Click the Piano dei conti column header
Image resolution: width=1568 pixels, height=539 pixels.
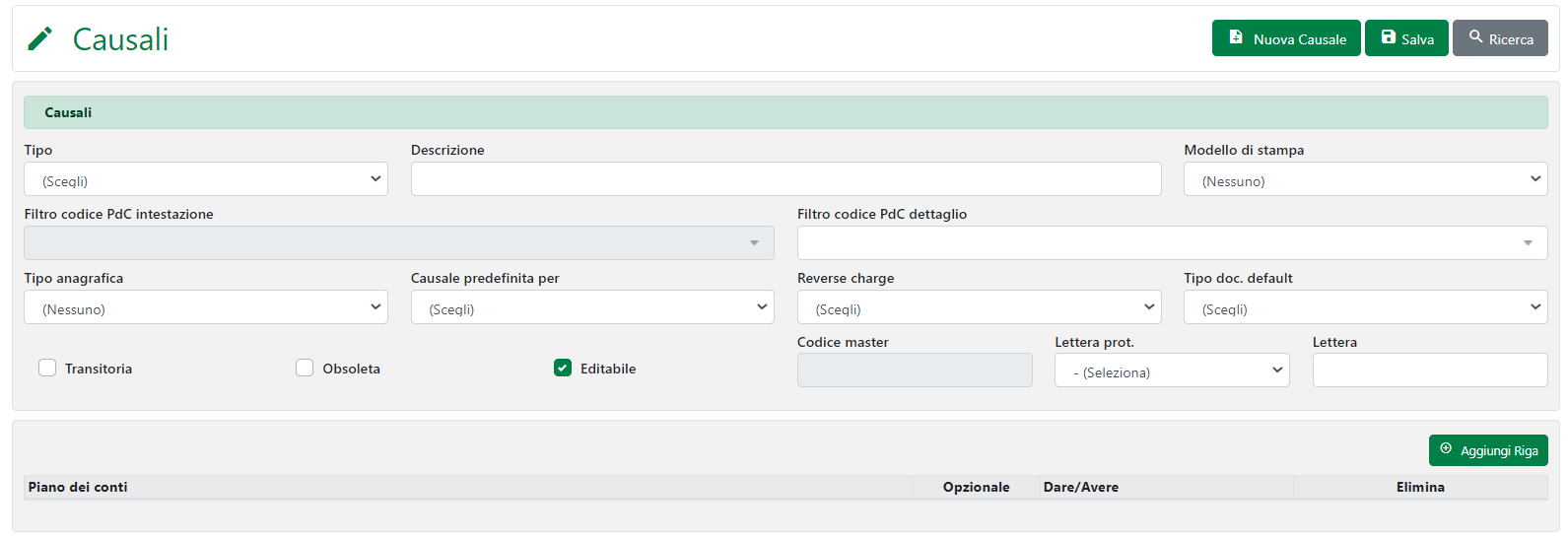[x=78, y=487]
